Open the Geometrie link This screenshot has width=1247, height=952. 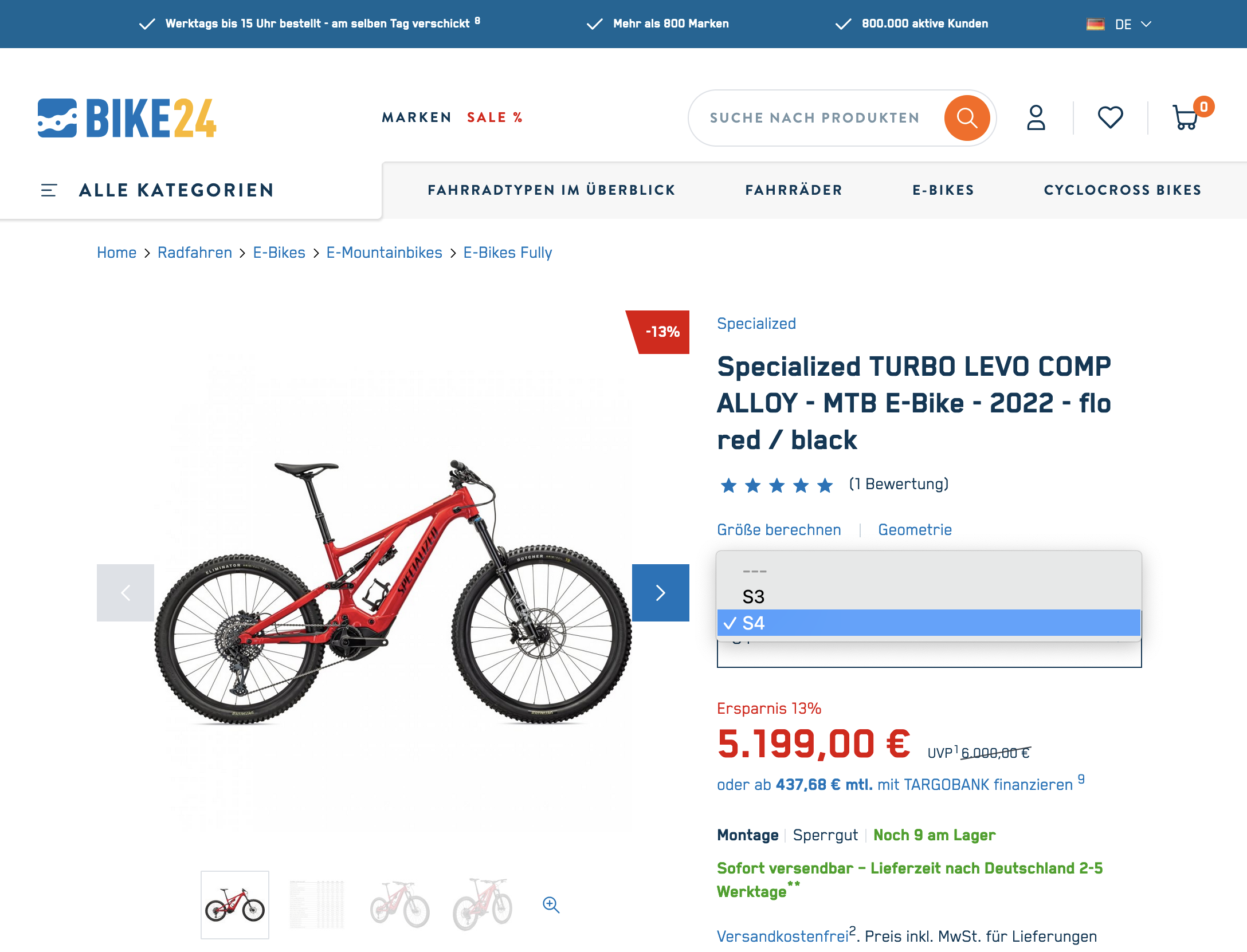click(x=915, y=530)
